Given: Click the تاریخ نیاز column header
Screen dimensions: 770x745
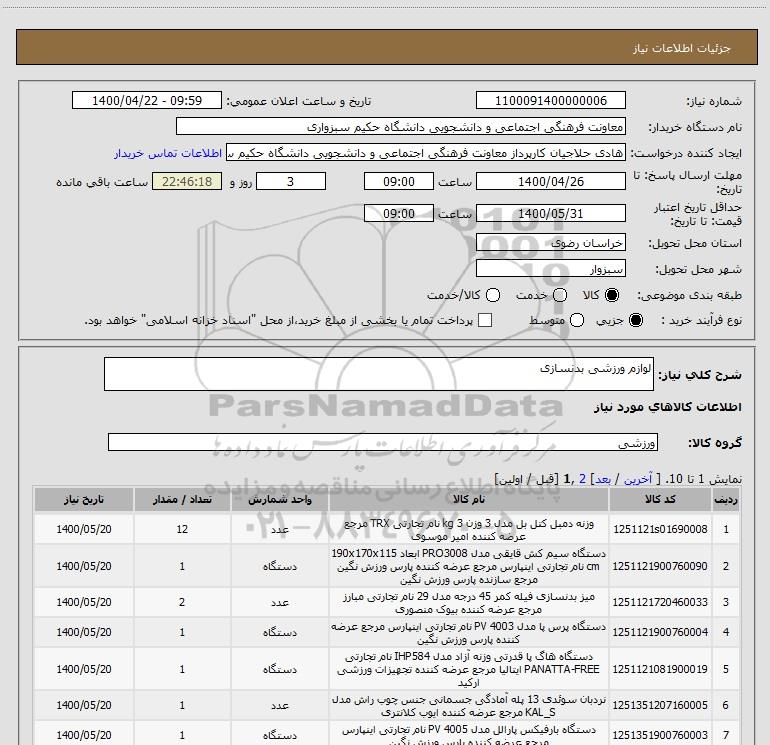Looking at the screenshot, I should click(83, 499).
